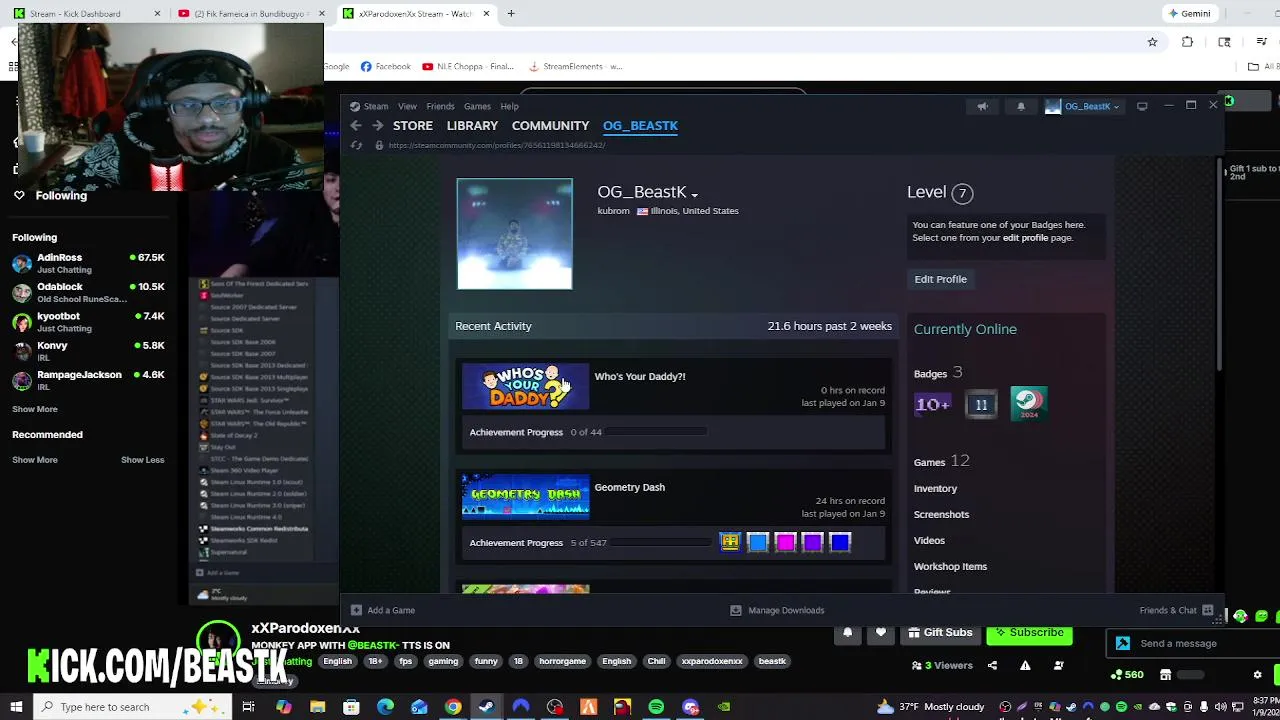
Task: Select the OG_BEASTK profile tab
Action: 640,126
